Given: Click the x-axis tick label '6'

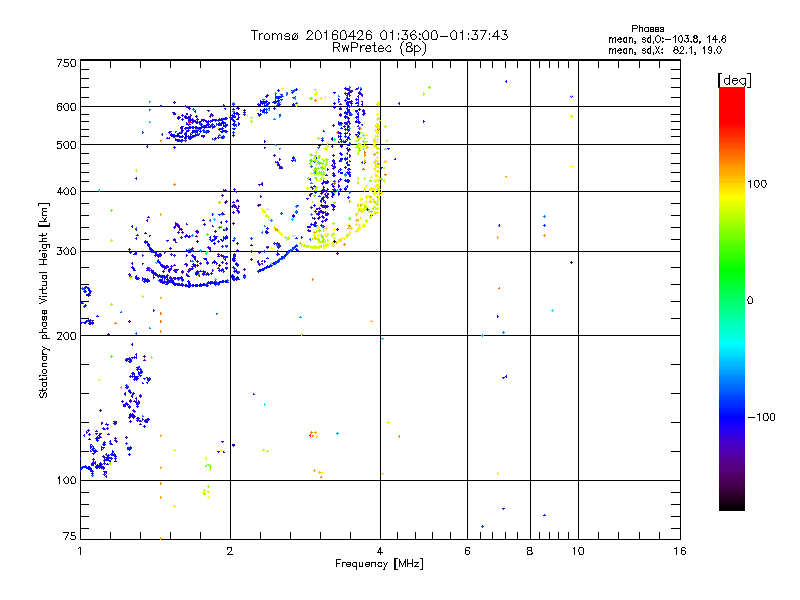Looking at the screenshot, I should coord(467,551).
